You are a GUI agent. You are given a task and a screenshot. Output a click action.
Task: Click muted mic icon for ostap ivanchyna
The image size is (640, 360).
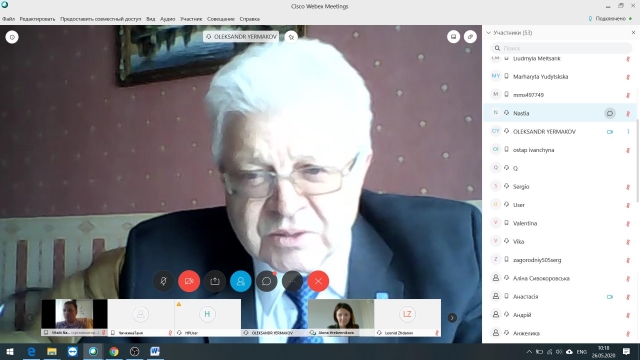[628, 150]
